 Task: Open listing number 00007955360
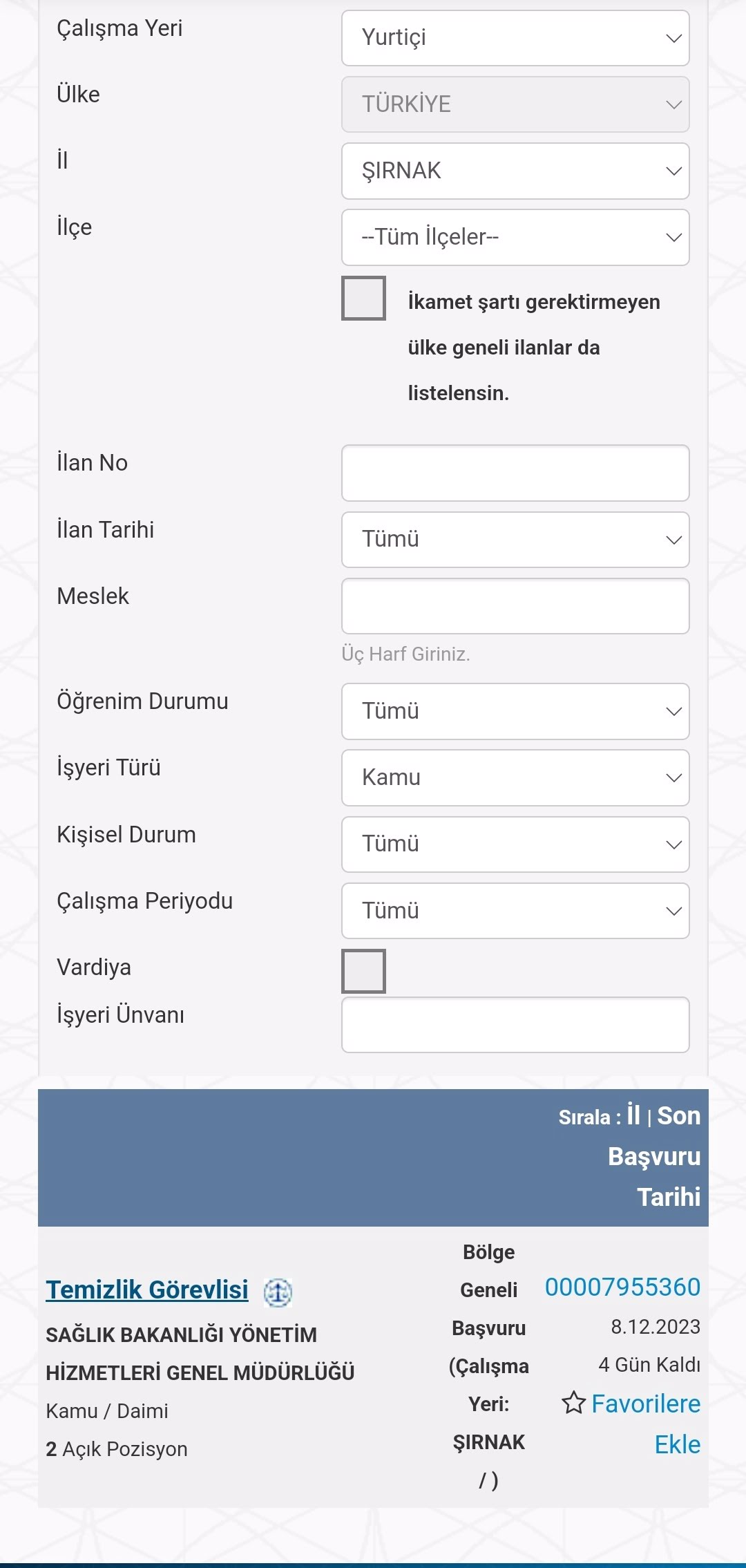(x=622, y=1287)
